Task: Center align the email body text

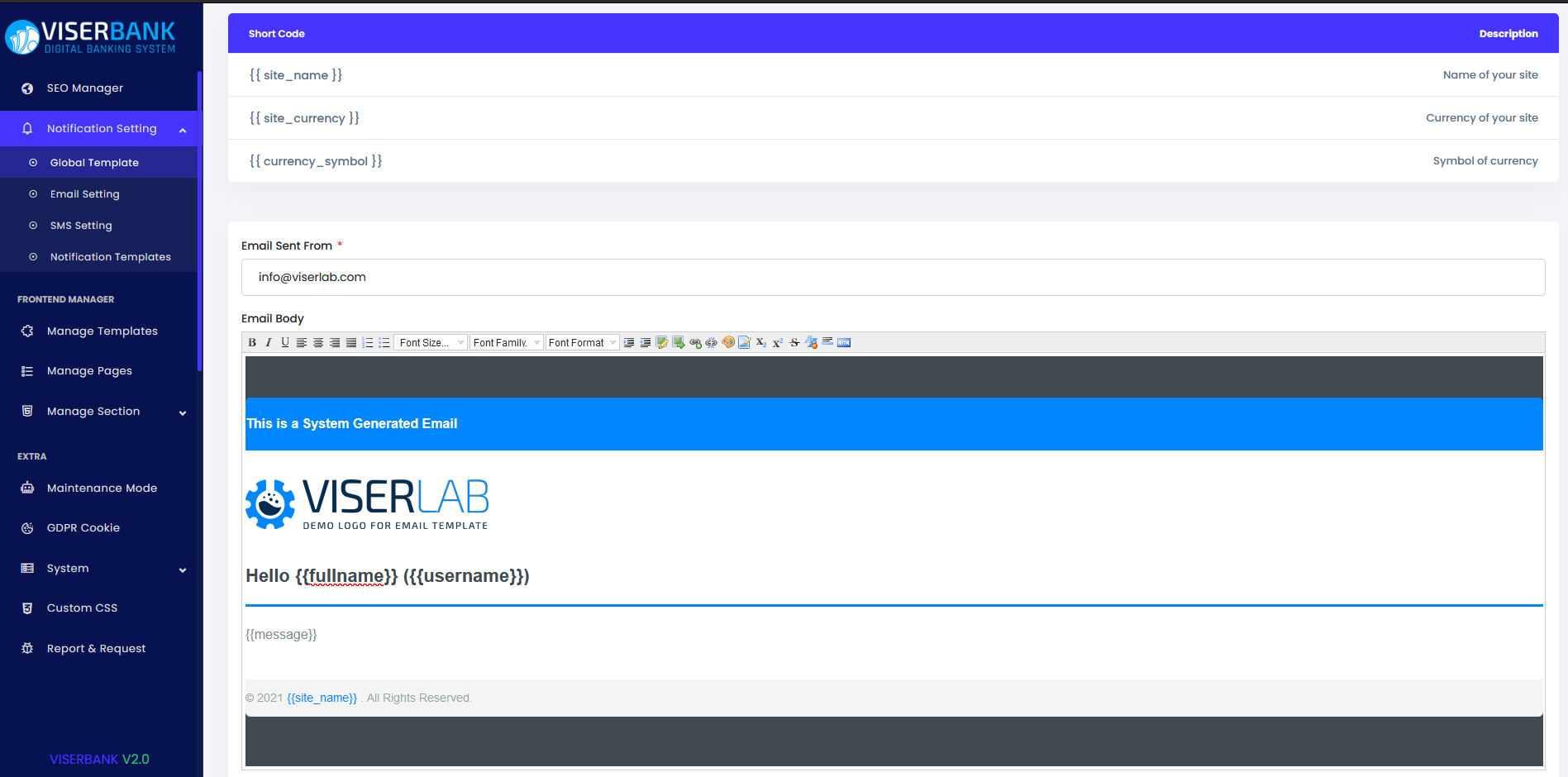Action: point(318,342)
